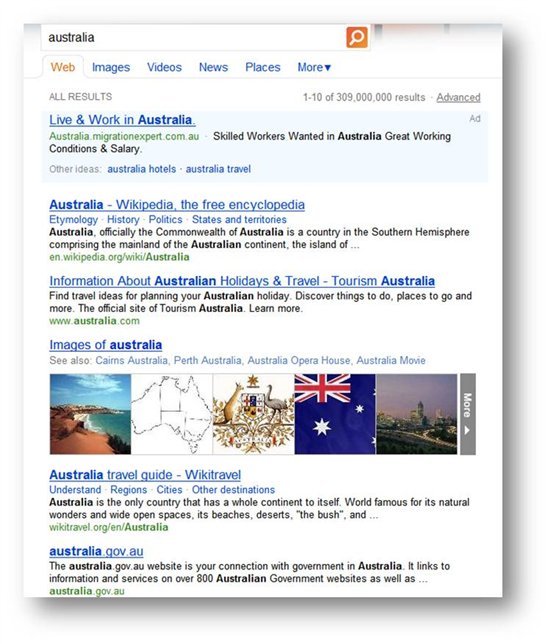Open the Australia outline map thumbnail
Image resolution: width=550 pixels, height=644 pixels.
tap(172, 414)
